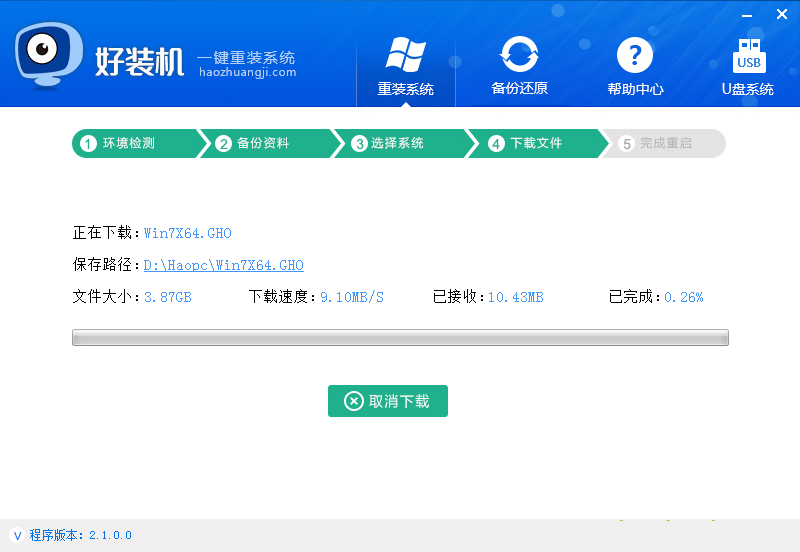Click the version number 2.1.0.0 text
The width and height of the screenshot is (800, 552).
click(x=110, y=535)
